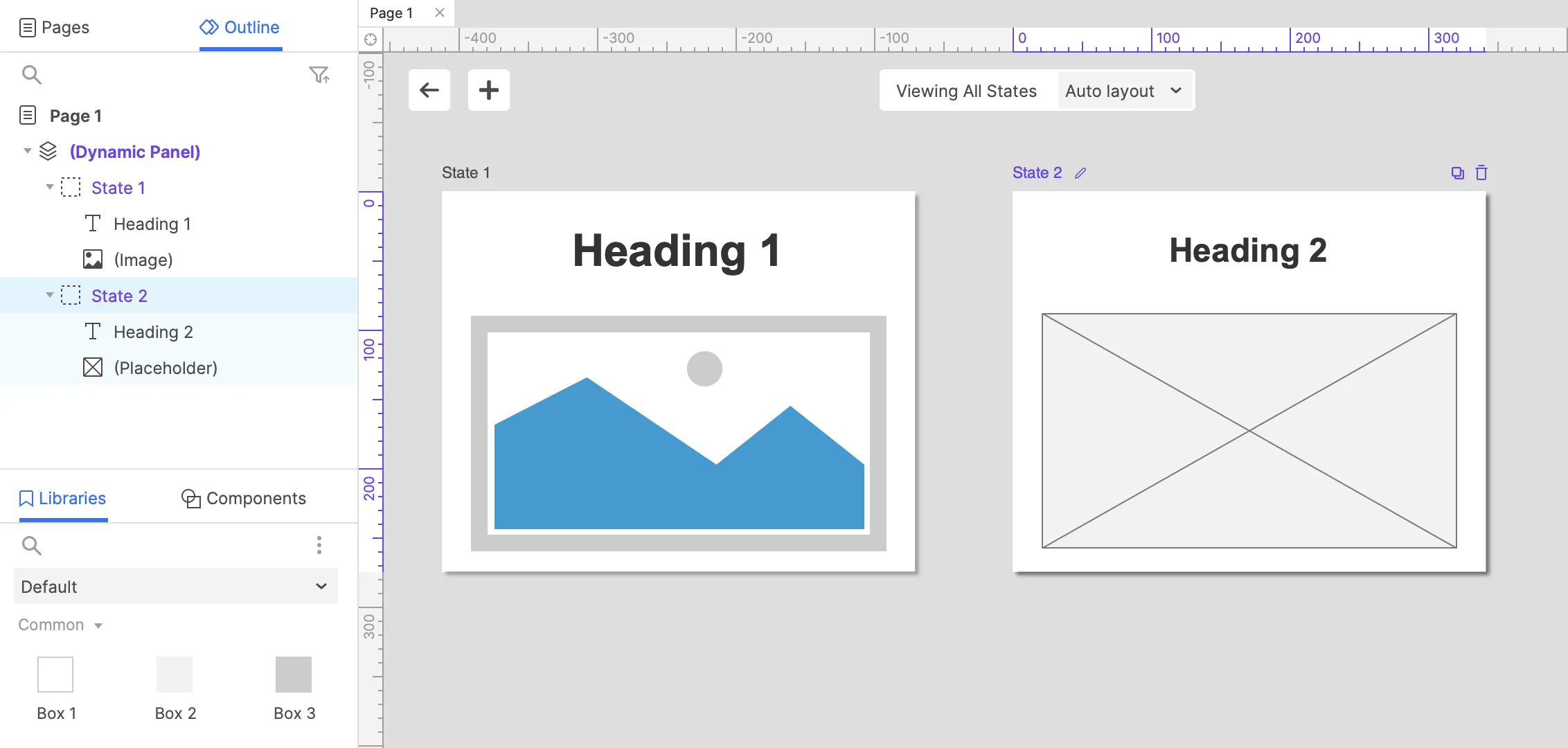Select the Box 3 gray widget
The height and width of the screenshot is (748, 1568).
point(294,675)
